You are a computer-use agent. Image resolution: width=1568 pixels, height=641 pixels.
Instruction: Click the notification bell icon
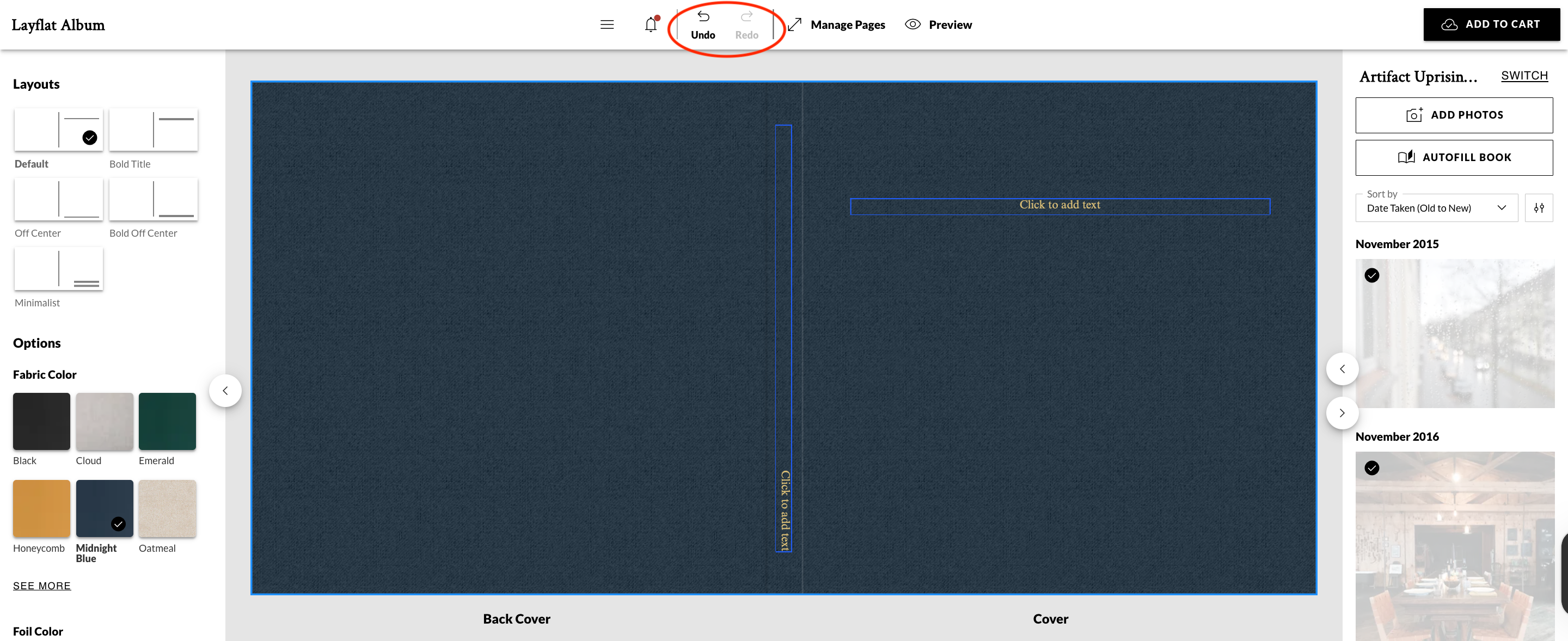pos(651,25)
